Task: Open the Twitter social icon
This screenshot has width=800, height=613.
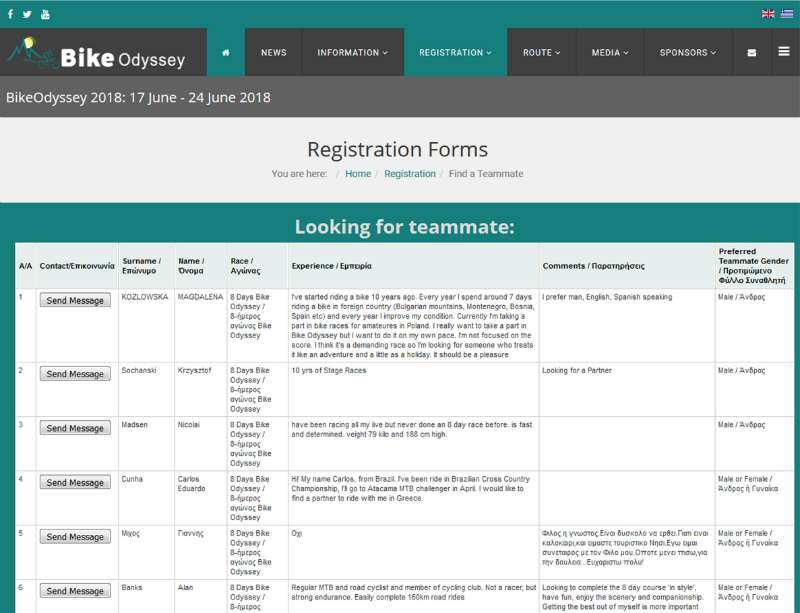Action: coord(27,14)
